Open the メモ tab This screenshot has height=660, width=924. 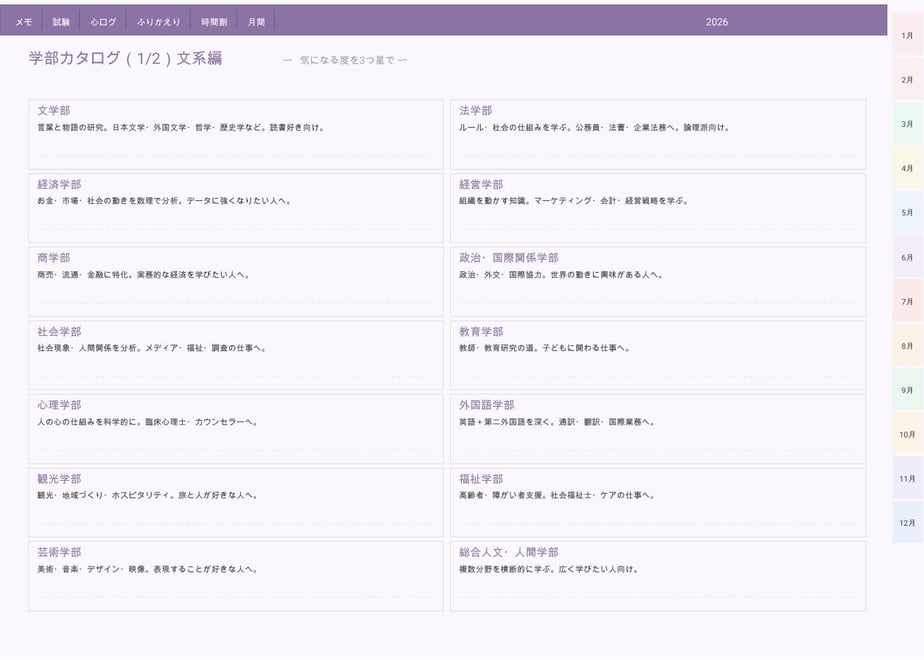point(24,22)
